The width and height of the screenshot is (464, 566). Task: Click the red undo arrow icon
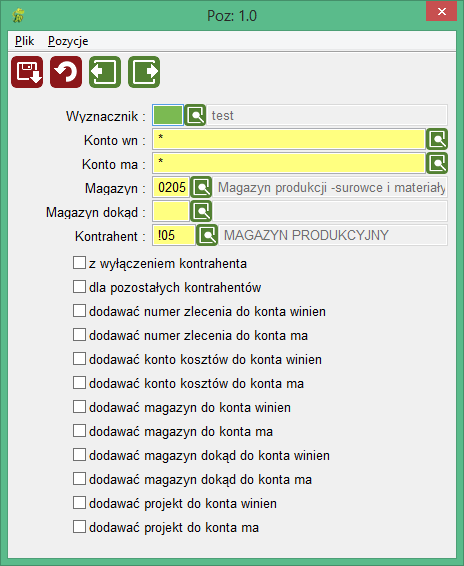pos(66,72)
